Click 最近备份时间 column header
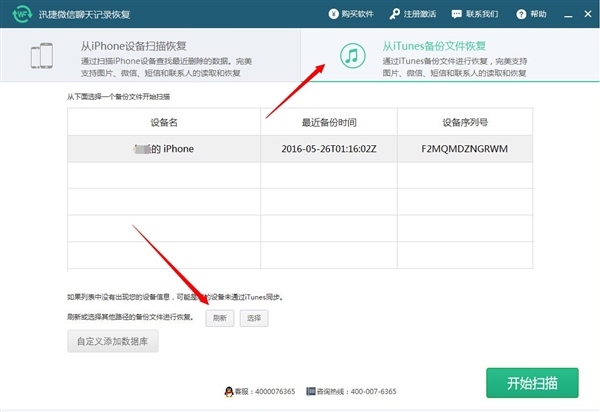The width and height of the screenshot is (600, 412). coord(329,122)
